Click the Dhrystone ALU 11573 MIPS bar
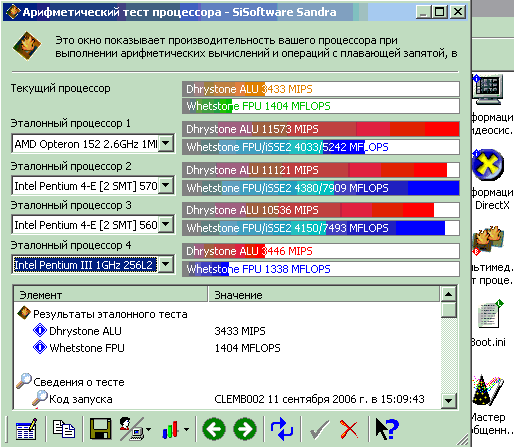 [x=321, y=129]
